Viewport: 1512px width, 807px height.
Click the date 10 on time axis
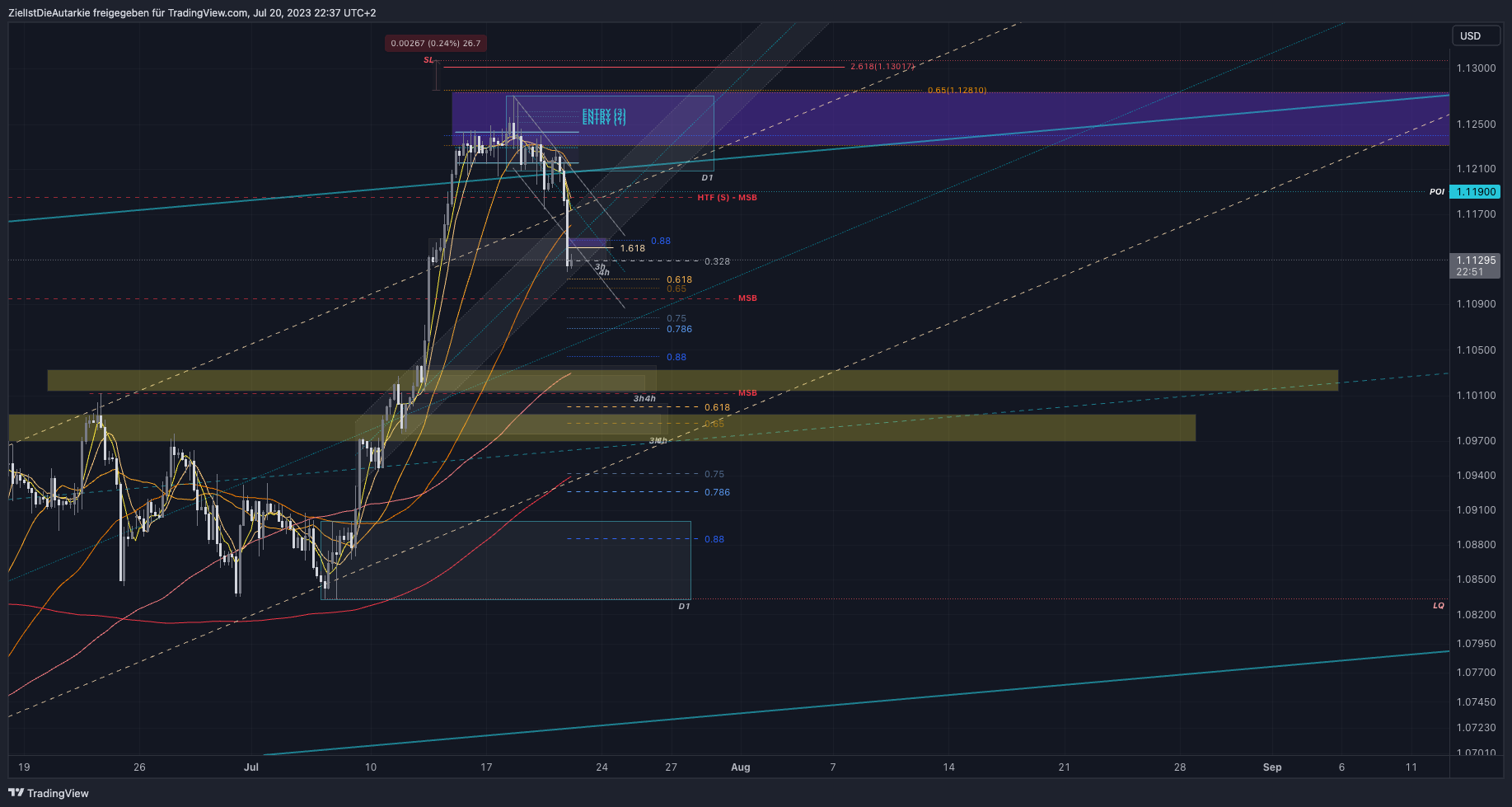coord(371,767)
